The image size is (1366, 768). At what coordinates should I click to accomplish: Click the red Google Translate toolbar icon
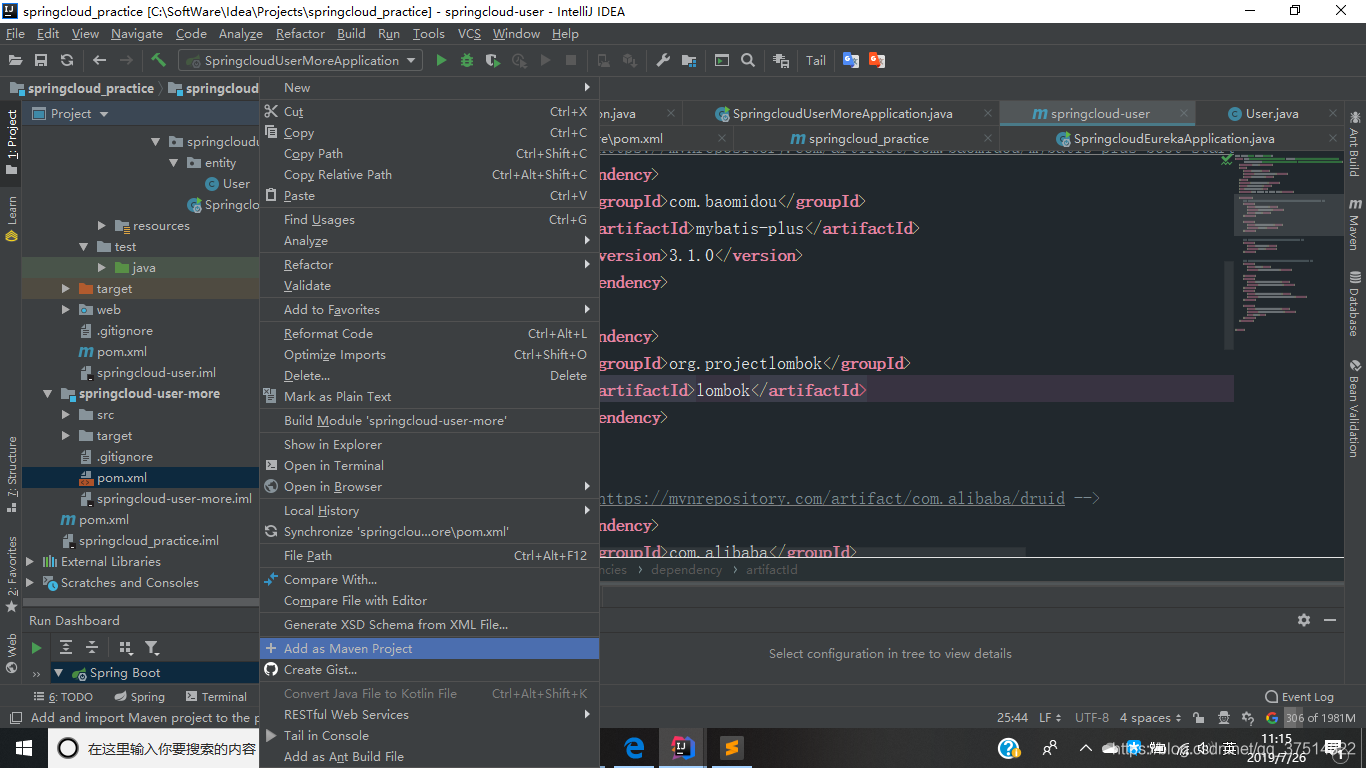click(x=877, y=60)
